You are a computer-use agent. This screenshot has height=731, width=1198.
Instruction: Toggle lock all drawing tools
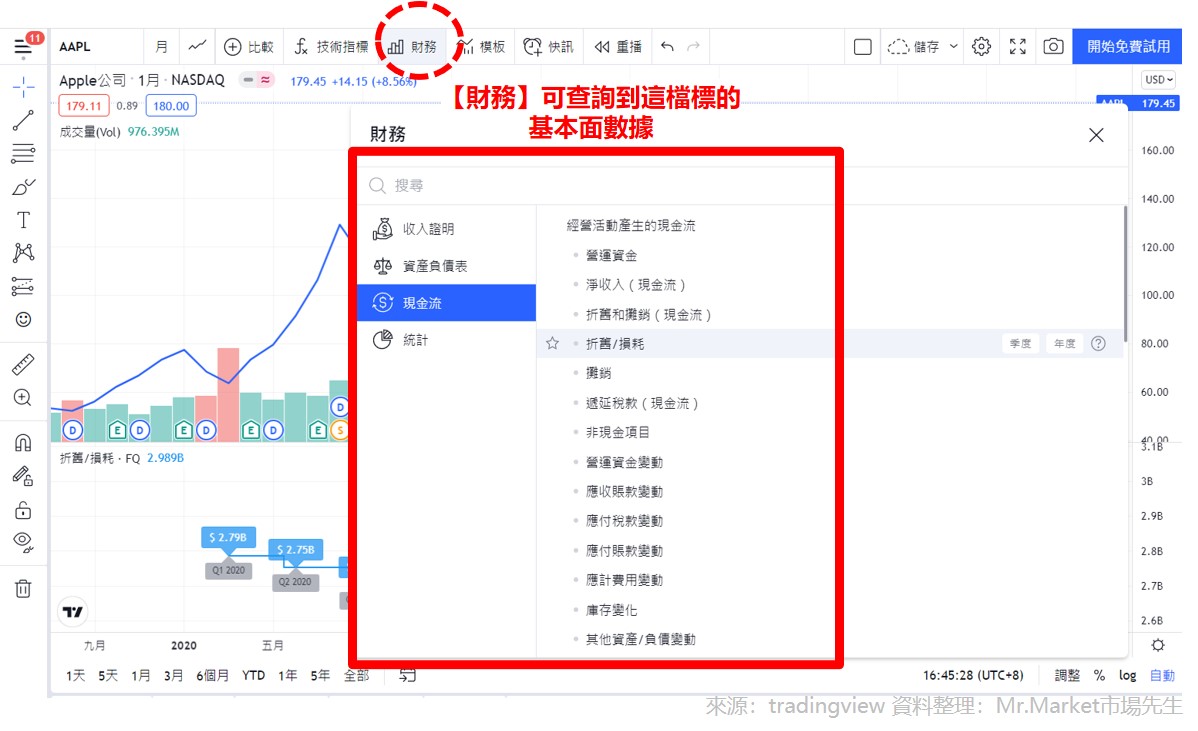tap(23, 509)
